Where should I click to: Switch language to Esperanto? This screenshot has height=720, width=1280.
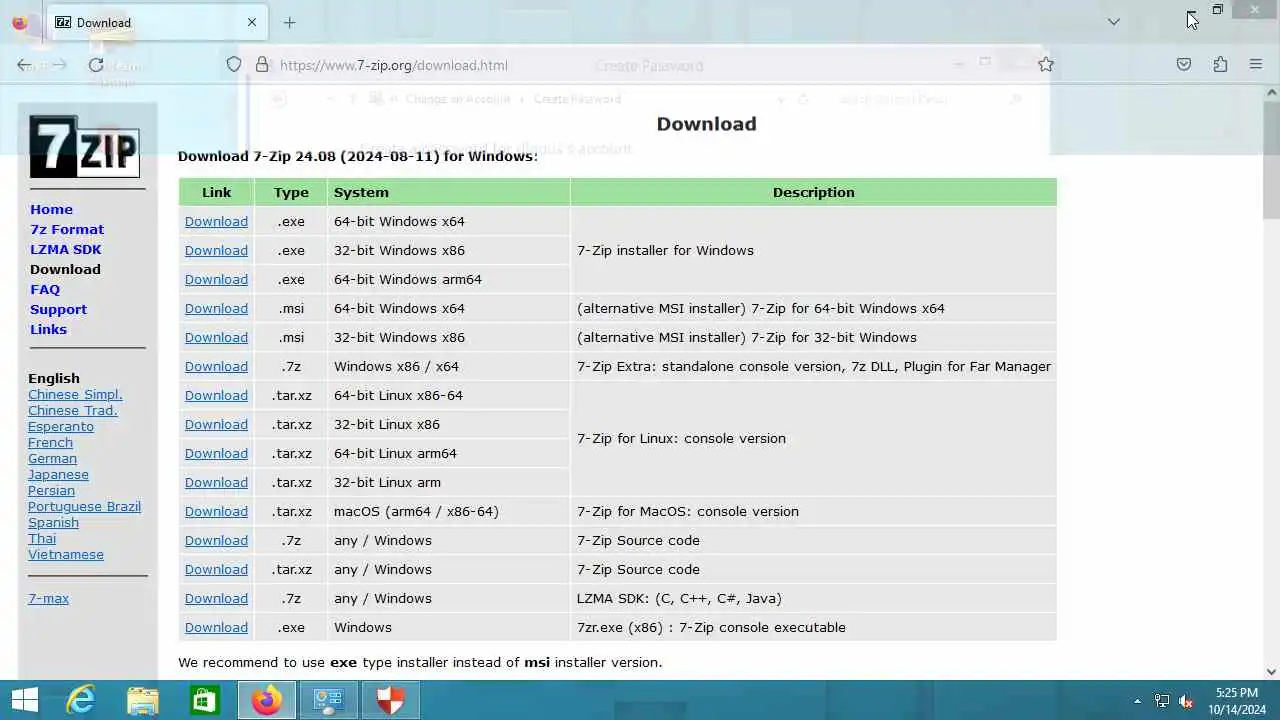[61, 426]
